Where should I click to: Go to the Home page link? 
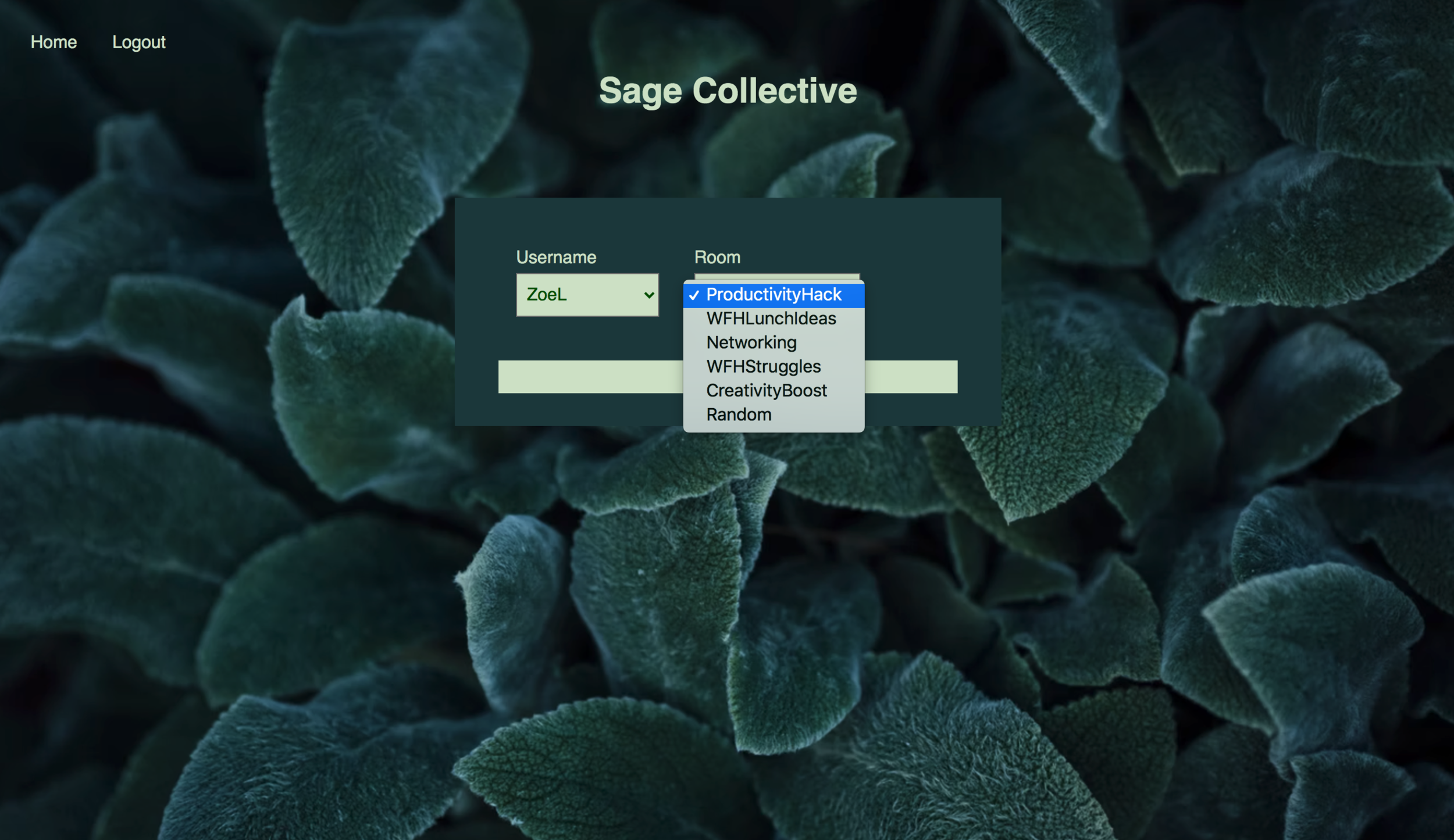tap(54, 42)
